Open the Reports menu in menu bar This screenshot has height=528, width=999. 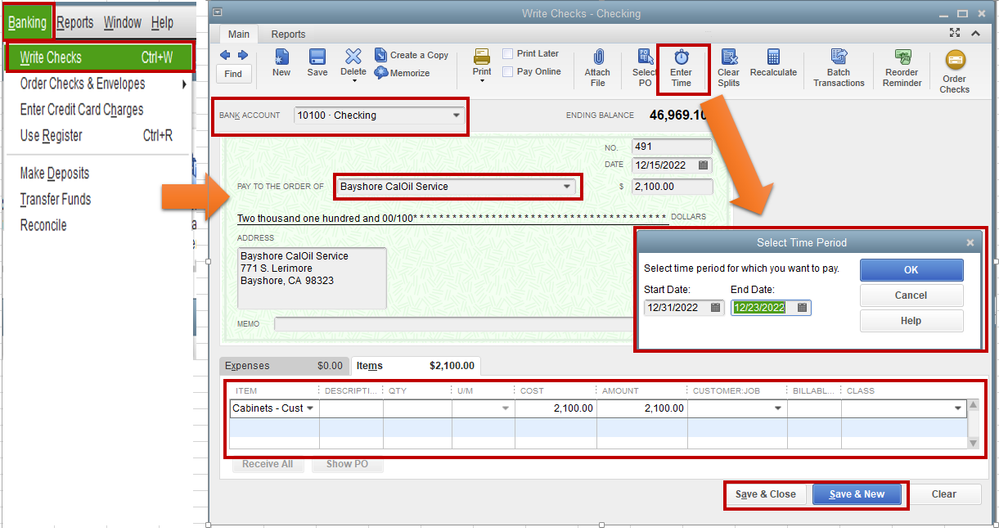tap(75, 22)
